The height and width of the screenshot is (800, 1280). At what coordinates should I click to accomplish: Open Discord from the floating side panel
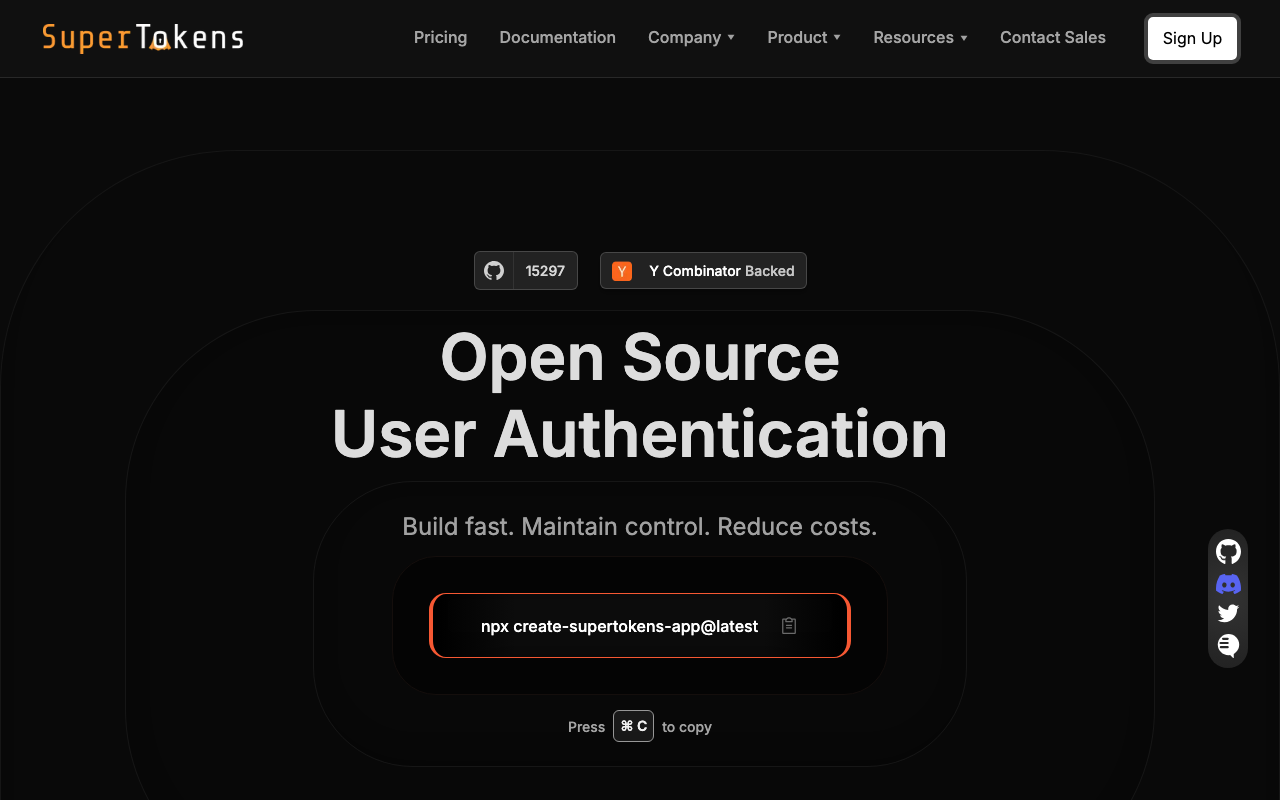pos(1228,584)
